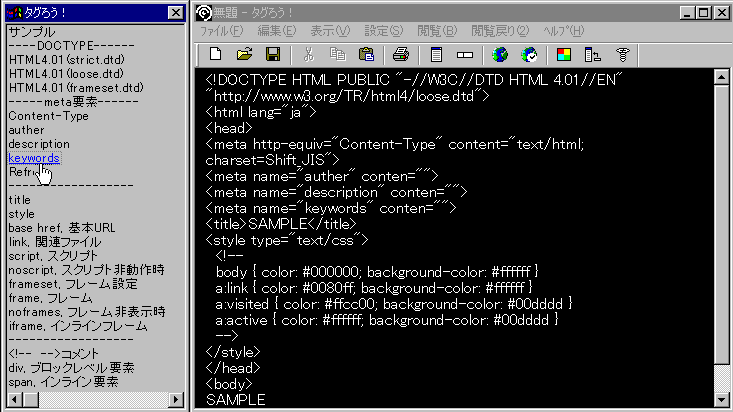Select link, 関連ファイル entry
The width and height of the screenshot is (733, 412).
[x=55, y=242]
